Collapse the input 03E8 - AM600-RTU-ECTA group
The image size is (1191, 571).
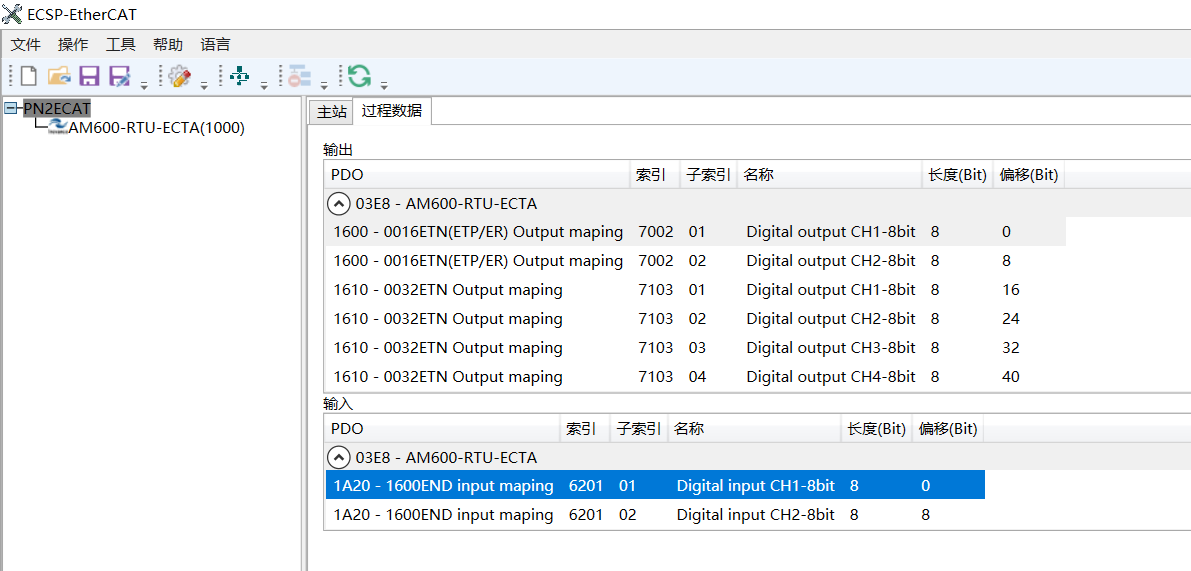click(x=339, y=458)
